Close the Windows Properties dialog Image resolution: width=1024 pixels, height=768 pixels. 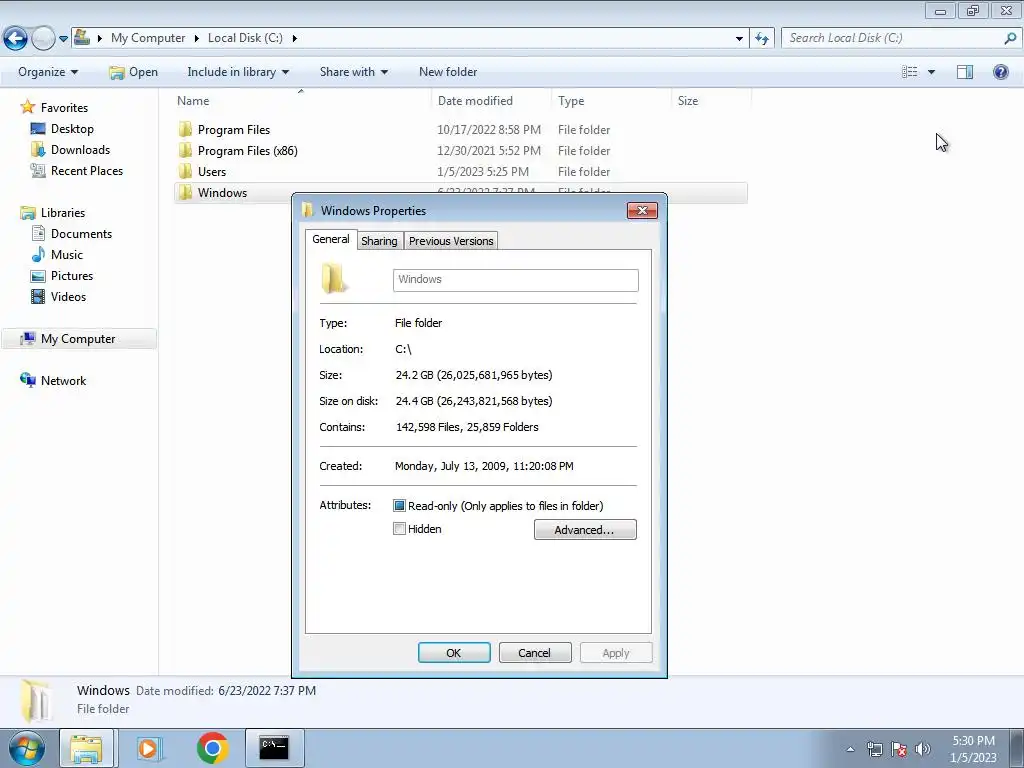[642, 210]
